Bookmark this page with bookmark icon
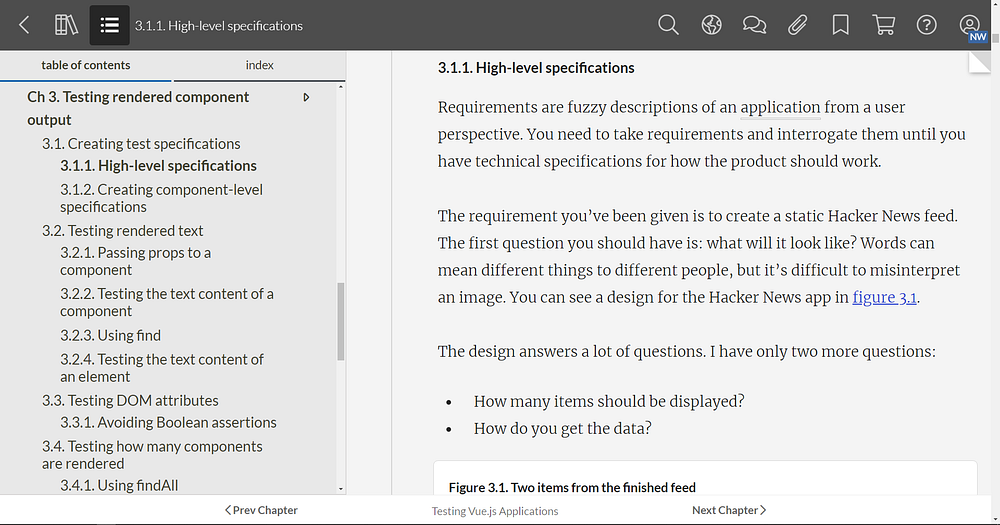The height and width of the screenshot is (525, 1000). 841,25
